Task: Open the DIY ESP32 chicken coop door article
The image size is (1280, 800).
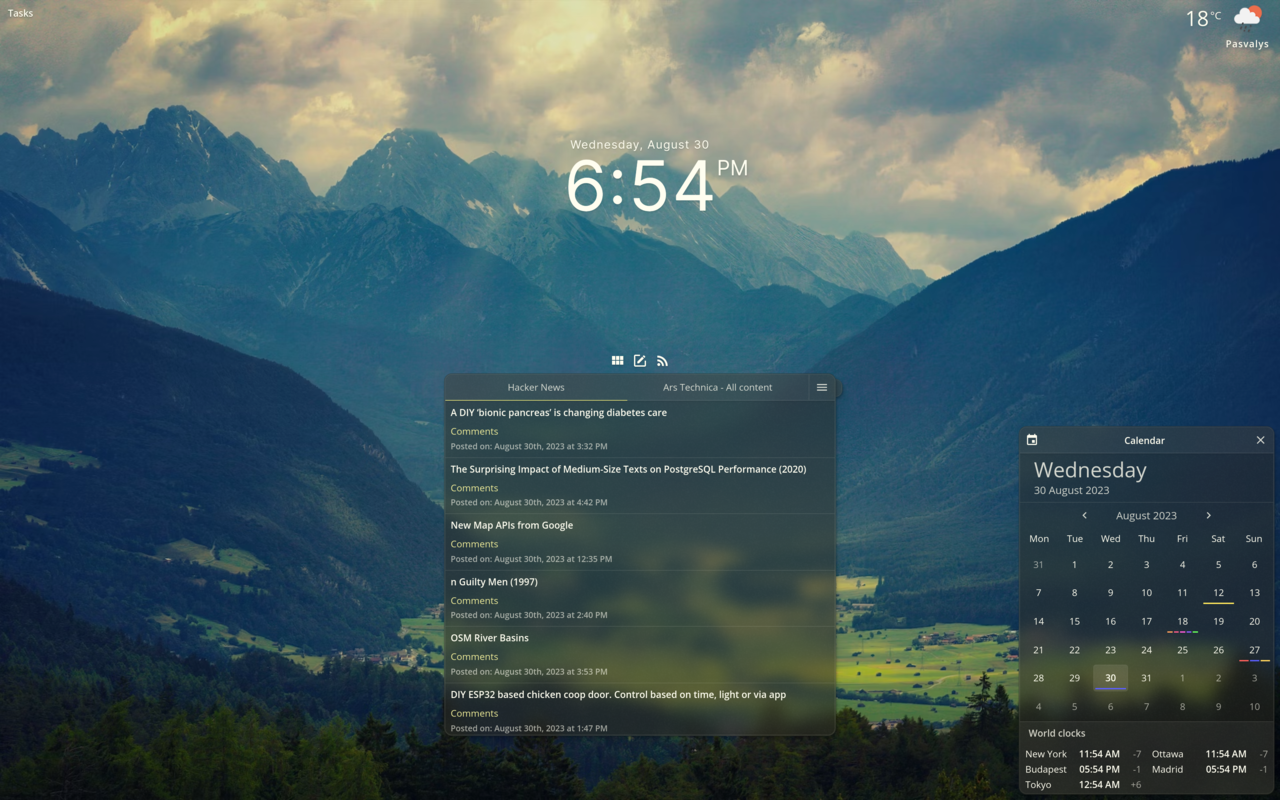Action: (619, 694)
